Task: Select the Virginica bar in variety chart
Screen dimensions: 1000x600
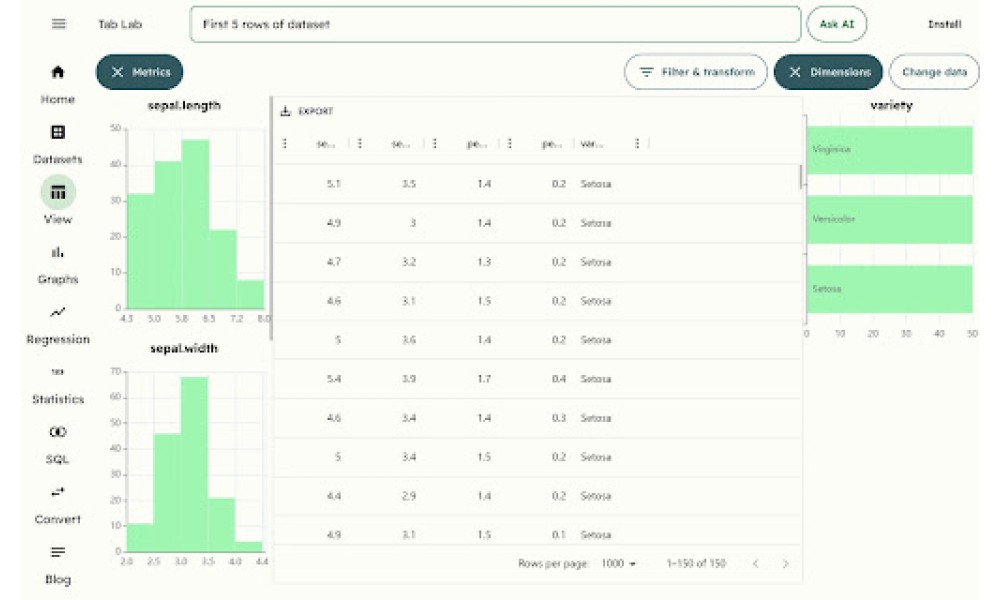Action: click(x=890, y=150)
